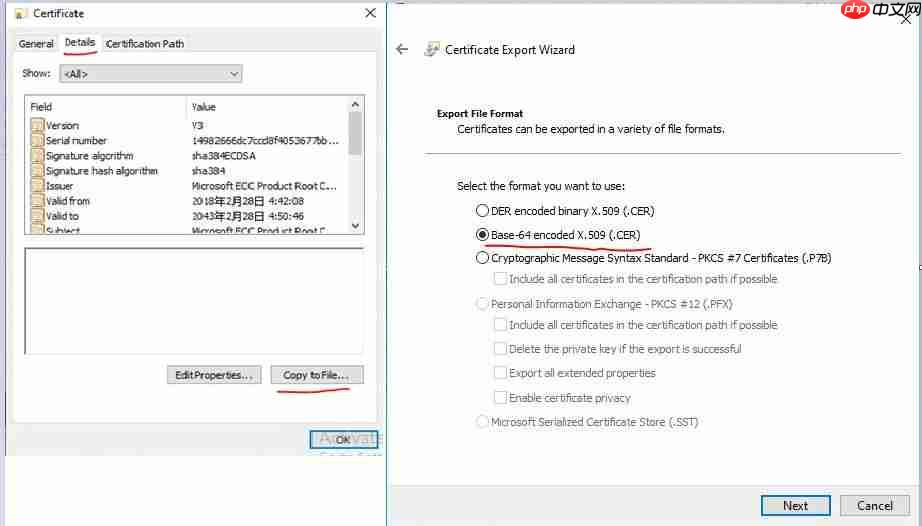The width and height of the screenshot is (922, 526).
Task: Click the Version field icon
Action: tap(38, 126)
